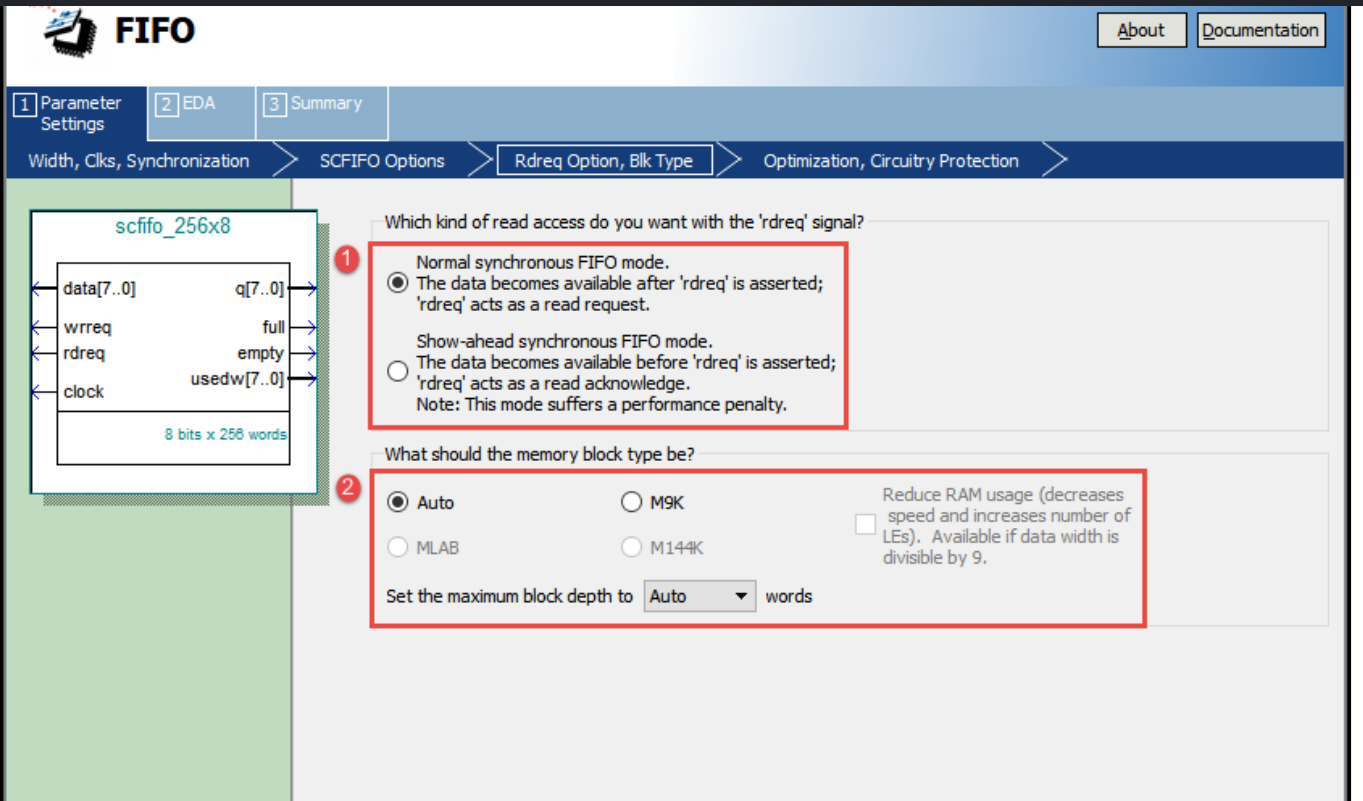Enable the Reduce RAM usage checkbox
Image resolution: width=1363 pixels, height=801 pixels.
pyautogui.click(x=865, y=524)
